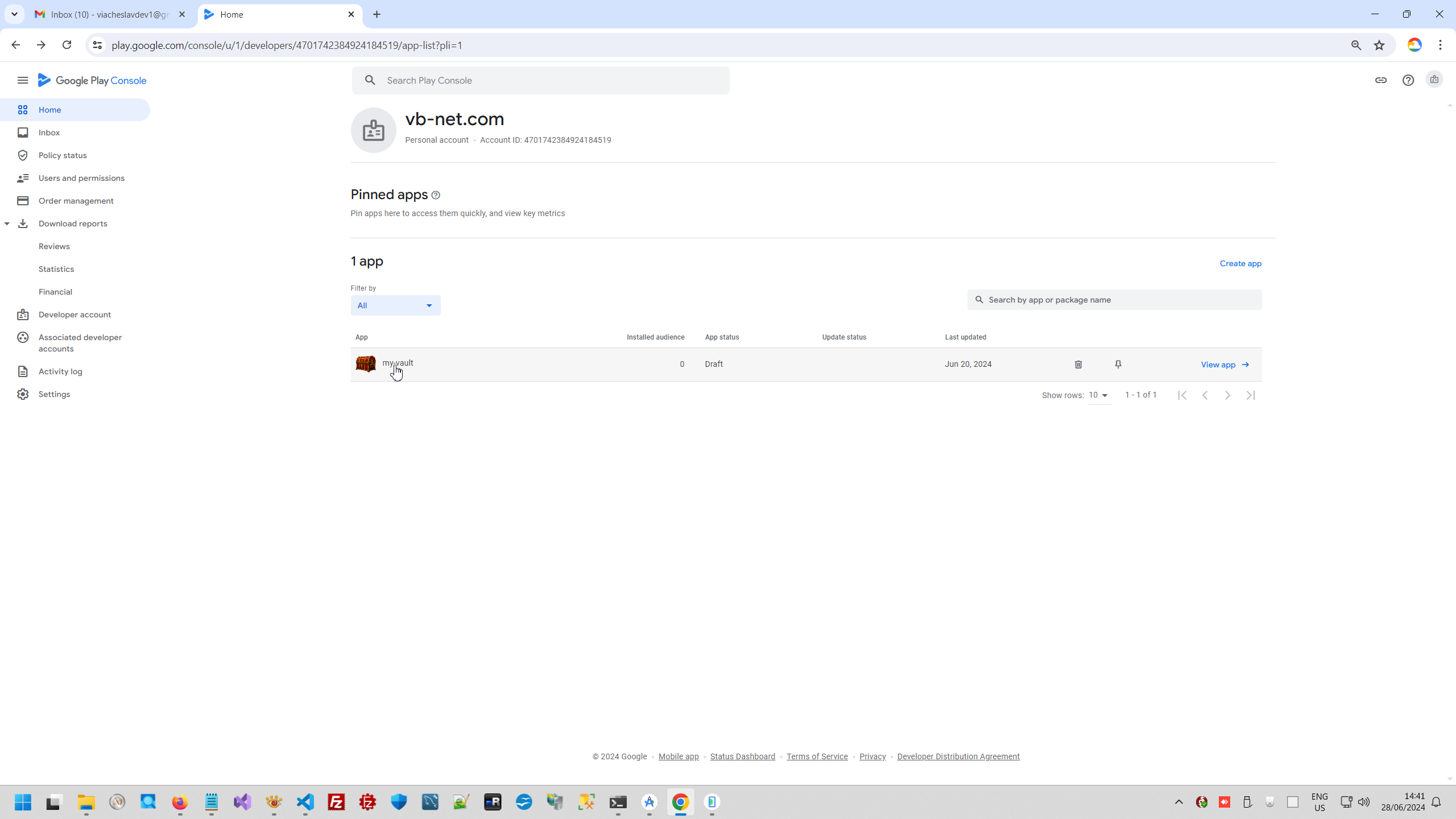1456x819 pixels.
Task: Click the Create app link
Action: click(x=1240, y=263)
